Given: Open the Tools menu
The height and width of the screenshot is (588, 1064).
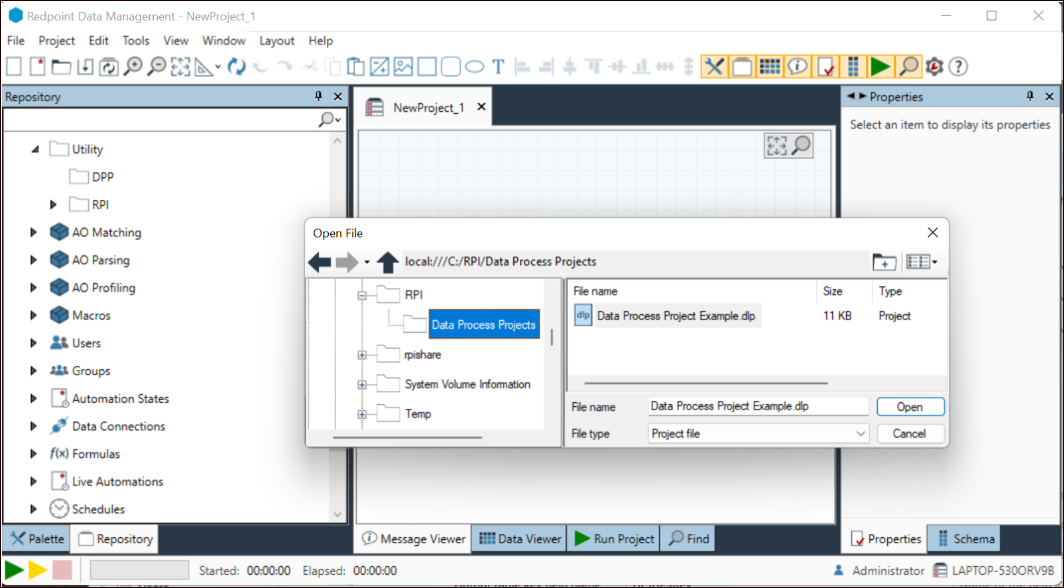Looking at the screenshot, I should click(136, 41).
